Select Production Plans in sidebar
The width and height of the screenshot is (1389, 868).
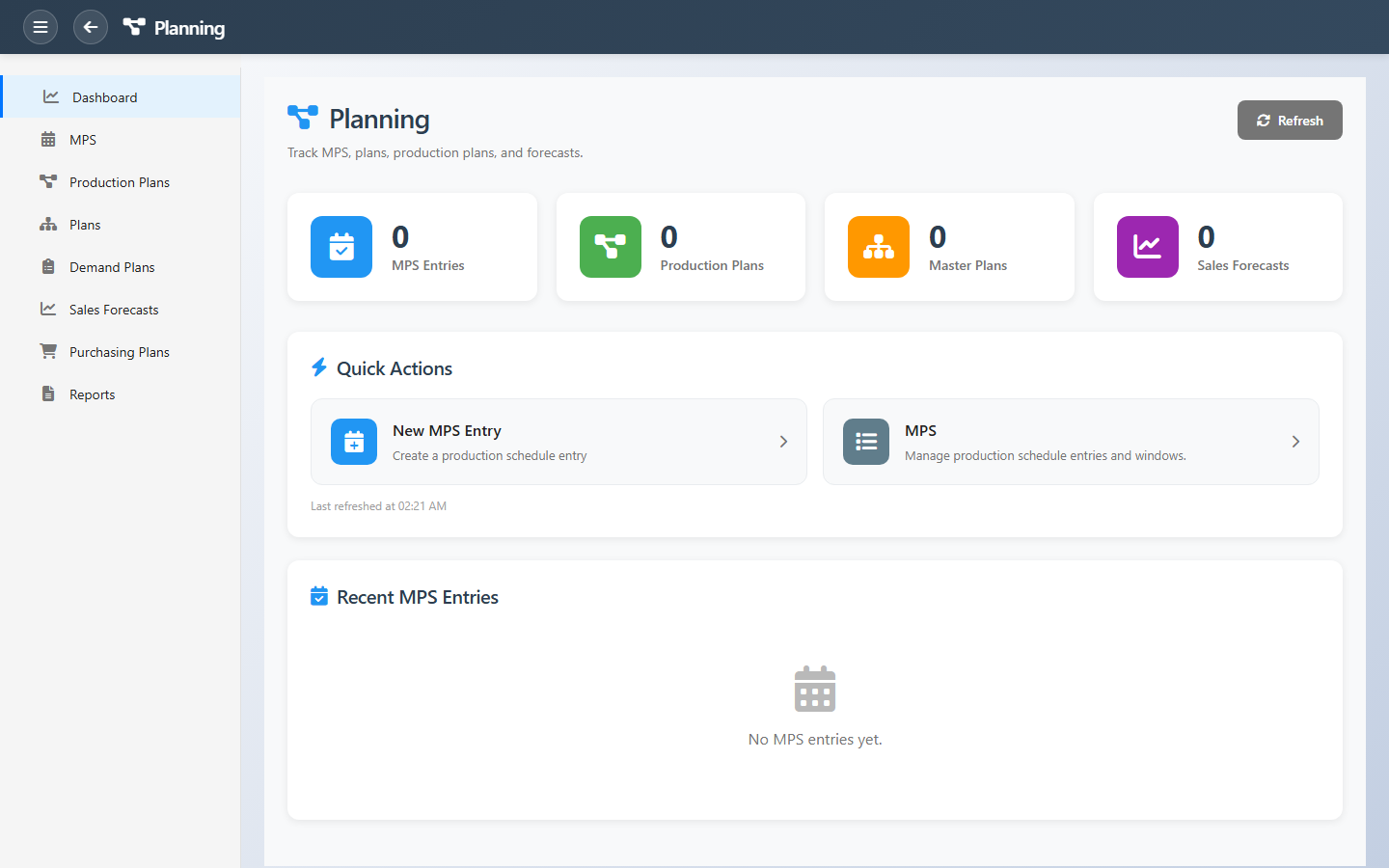tap(119, 182)
